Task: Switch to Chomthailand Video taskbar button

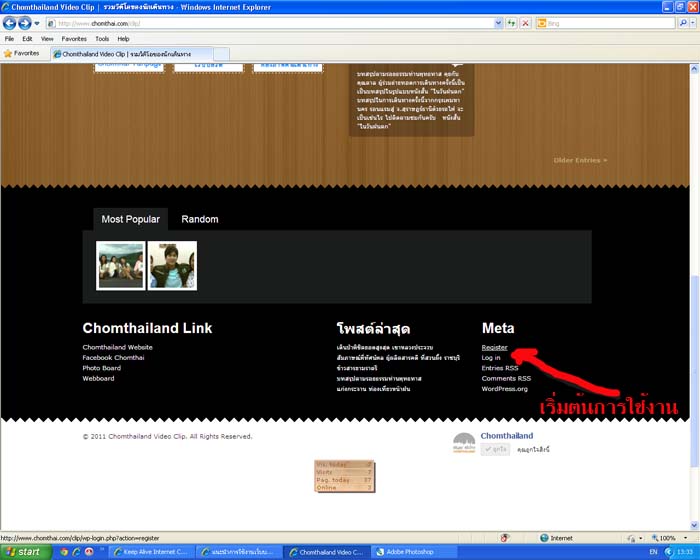Action: [x=326, y=552]
